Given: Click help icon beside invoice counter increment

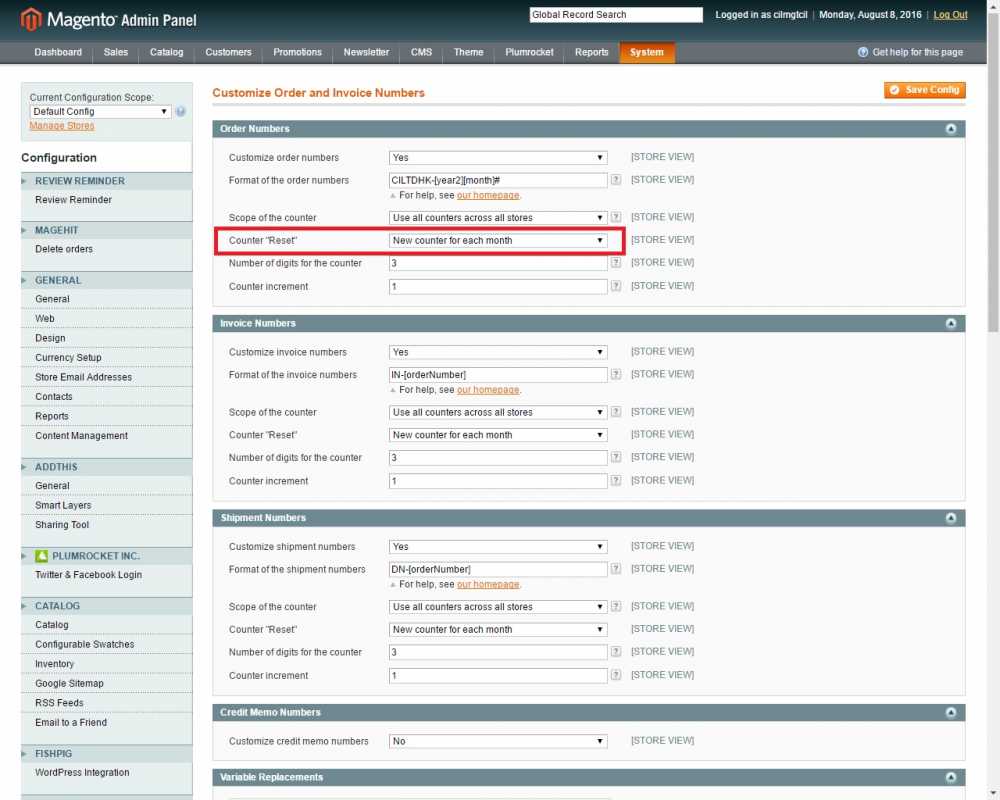Looking at the screenshot, I should click(616, 481).
